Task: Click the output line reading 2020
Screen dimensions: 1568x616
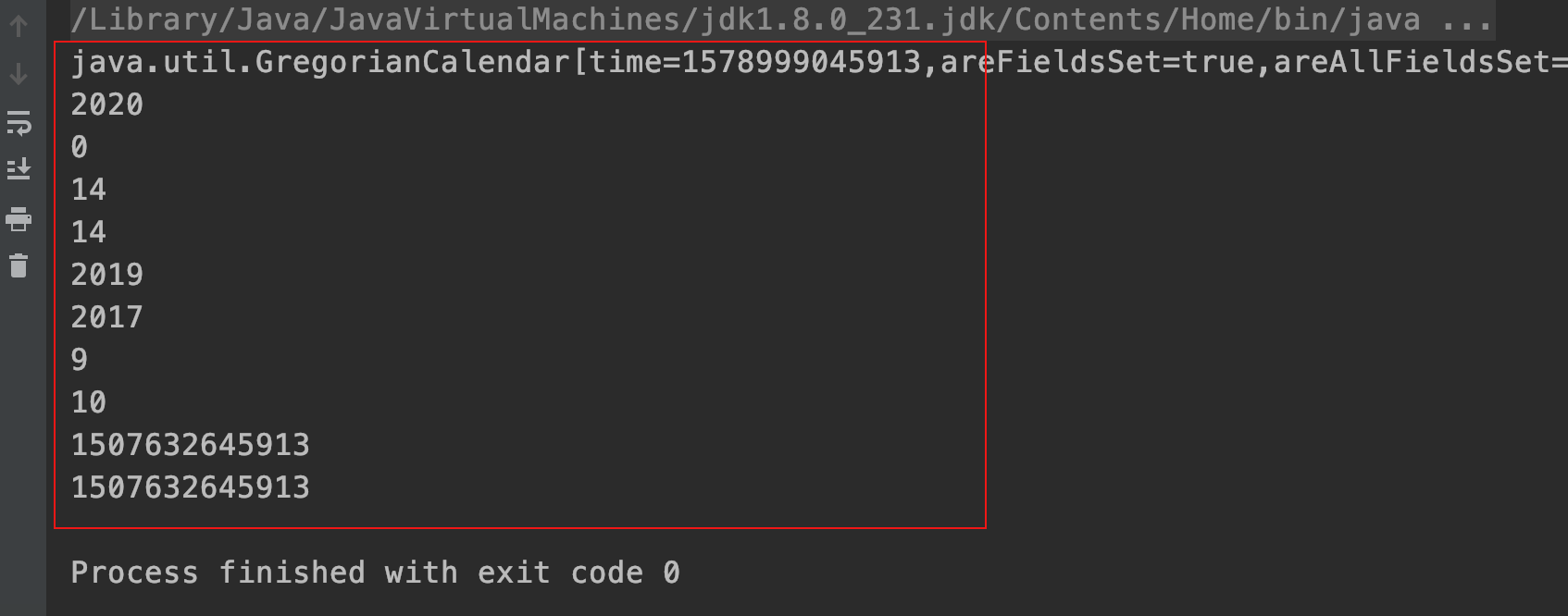Action: (x=107, y=105)
